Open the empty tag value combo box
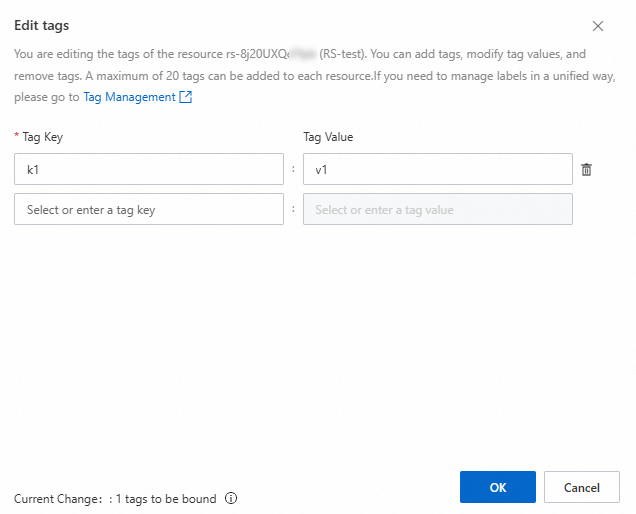The height and width of the screenshot is (514, 636). [x=437, y=210]
